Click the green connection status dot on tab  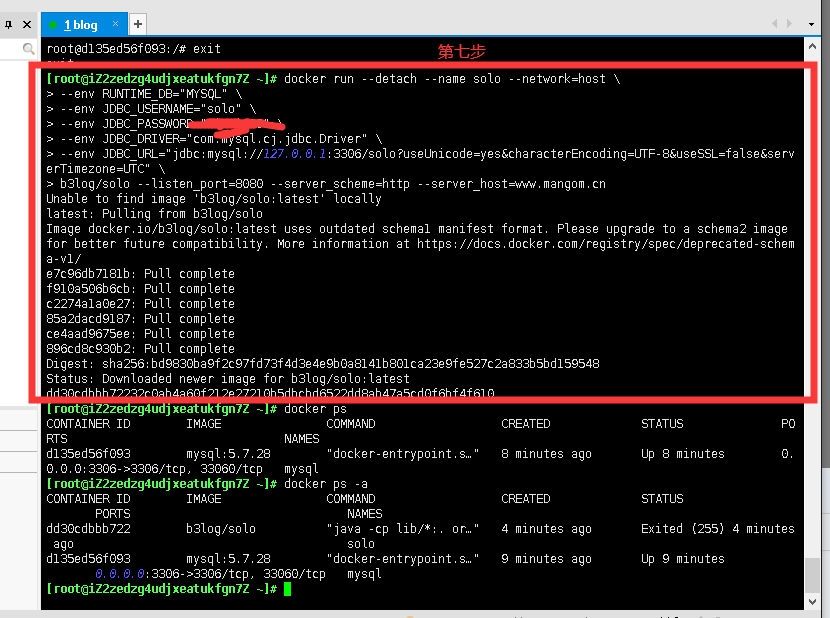[x=53, y=24]
